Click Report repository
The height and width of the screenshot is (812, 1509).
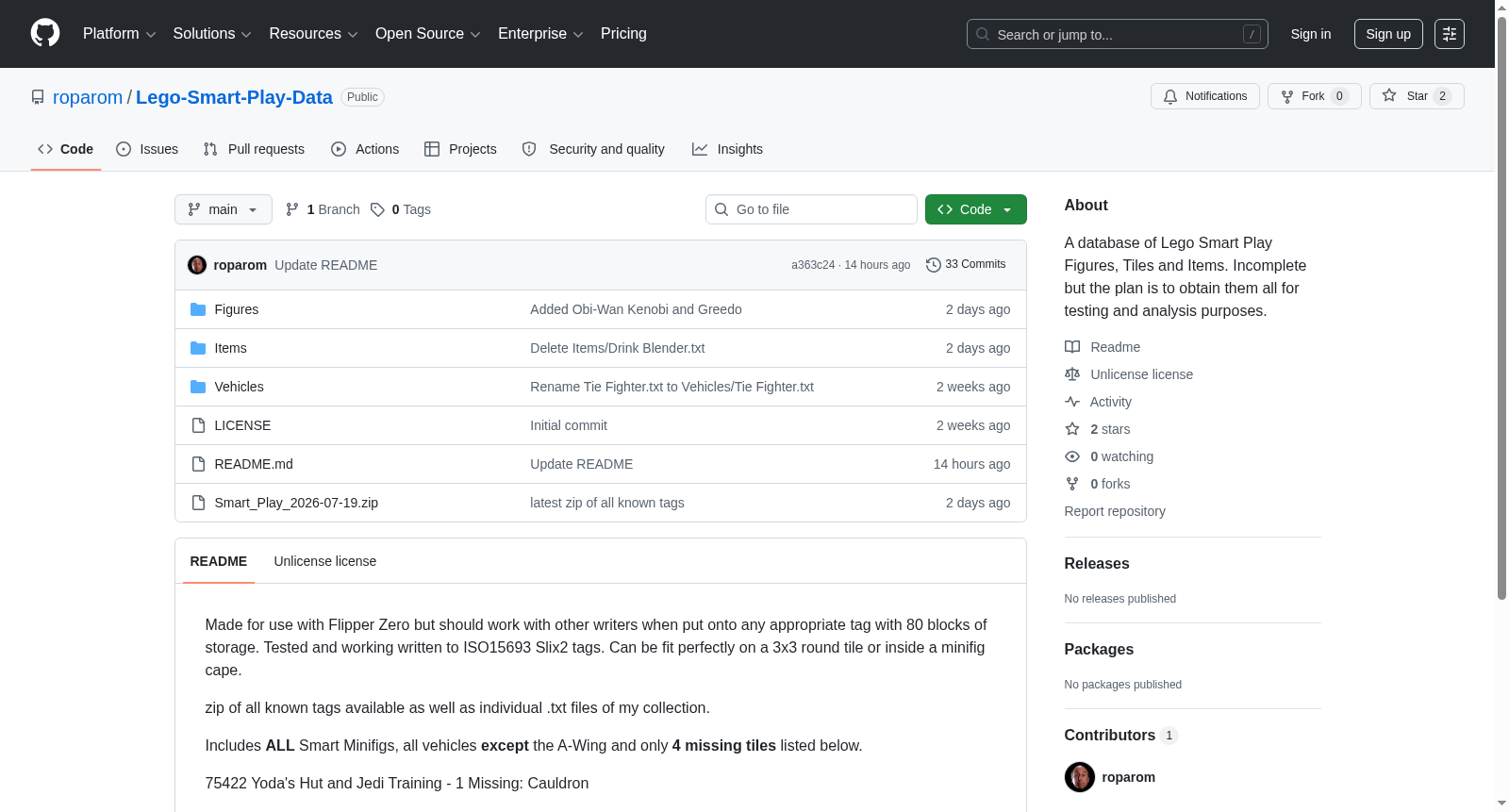(x=1115, y=511)
